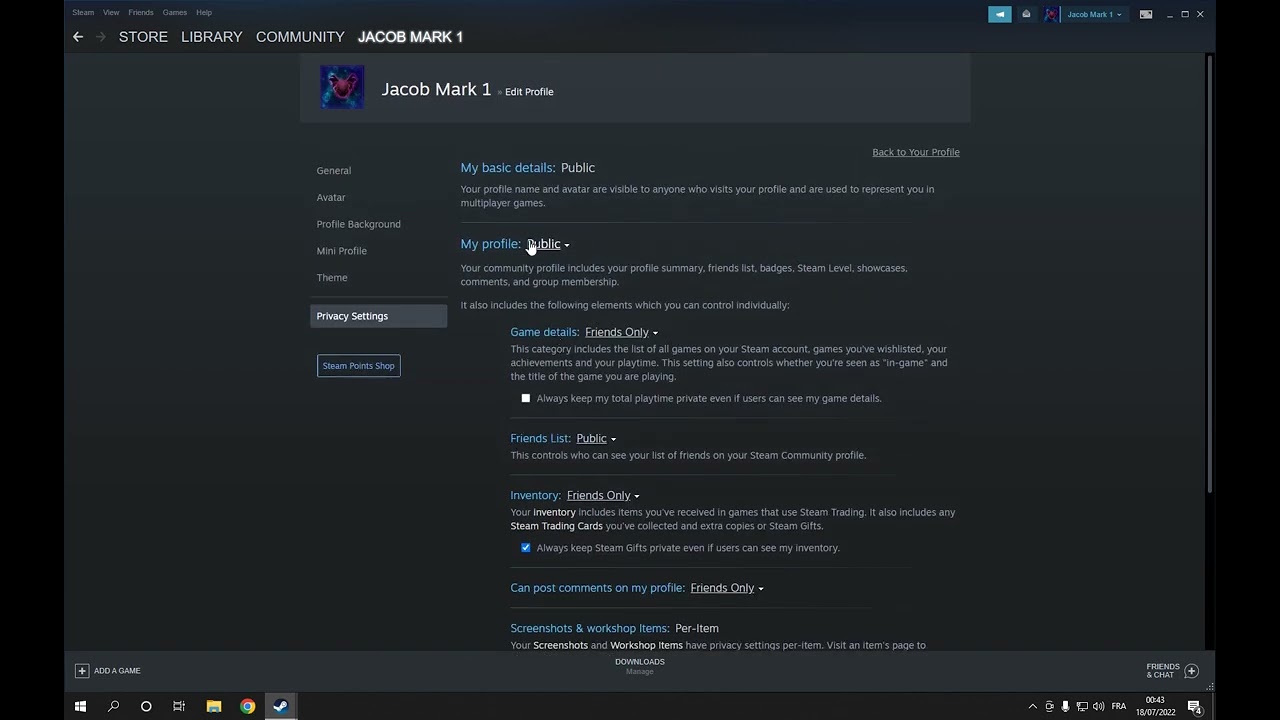Click the forward navigation arrow
The image size is (1280, 720).
tap(100, 37)
